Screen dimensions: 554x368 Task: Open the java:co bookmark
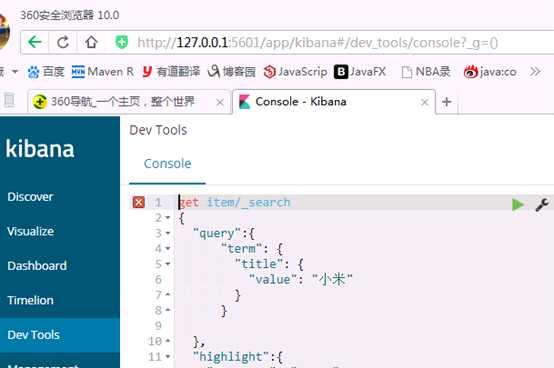pos(490,72)
